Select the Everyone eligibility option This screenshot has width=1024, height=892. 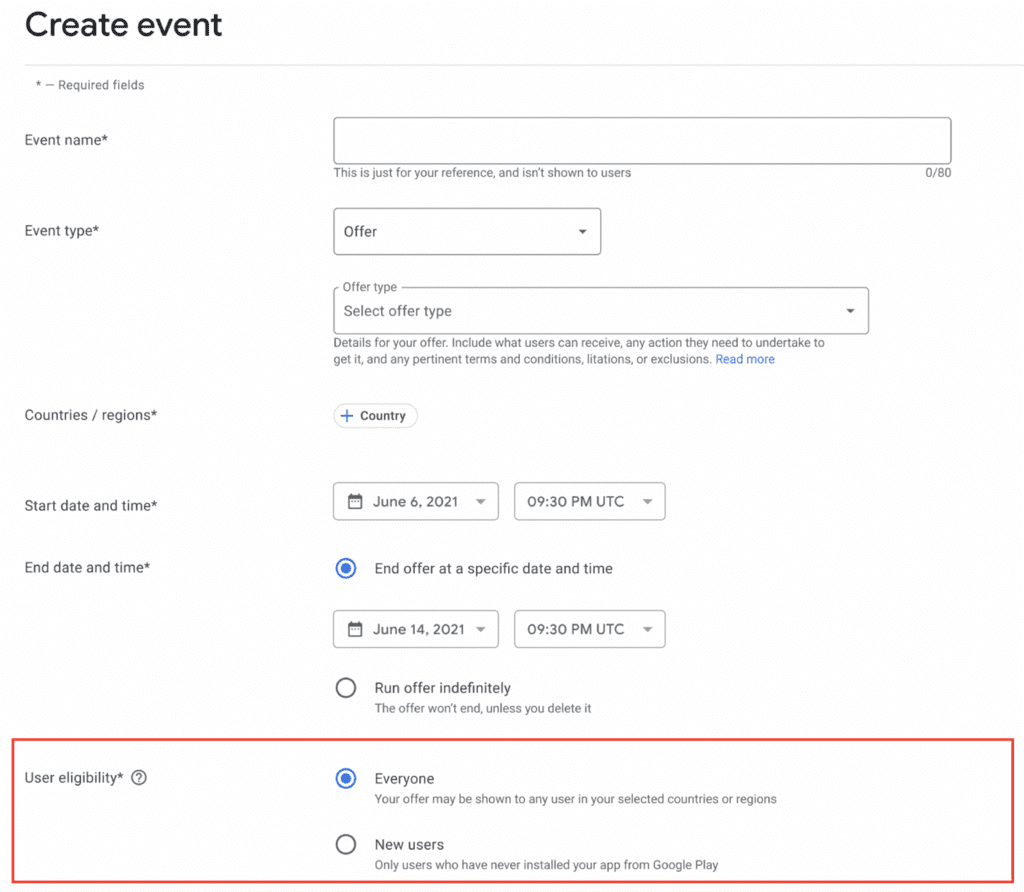(x=345, y=778)
